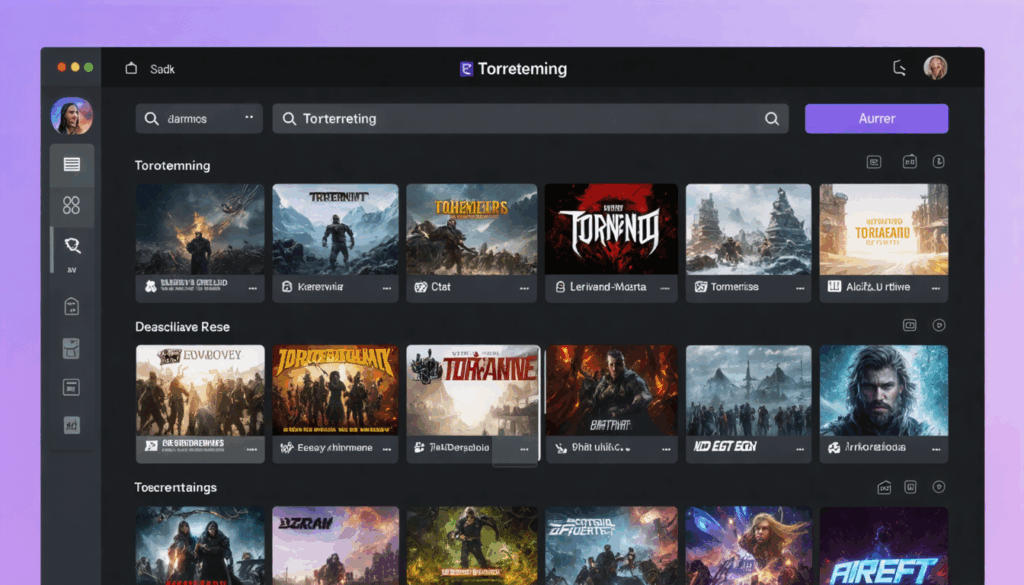The height and width of the screenshot is (585, 1024).
Task: Click the Irrkoræioas card title
Action: click(875, 447)
